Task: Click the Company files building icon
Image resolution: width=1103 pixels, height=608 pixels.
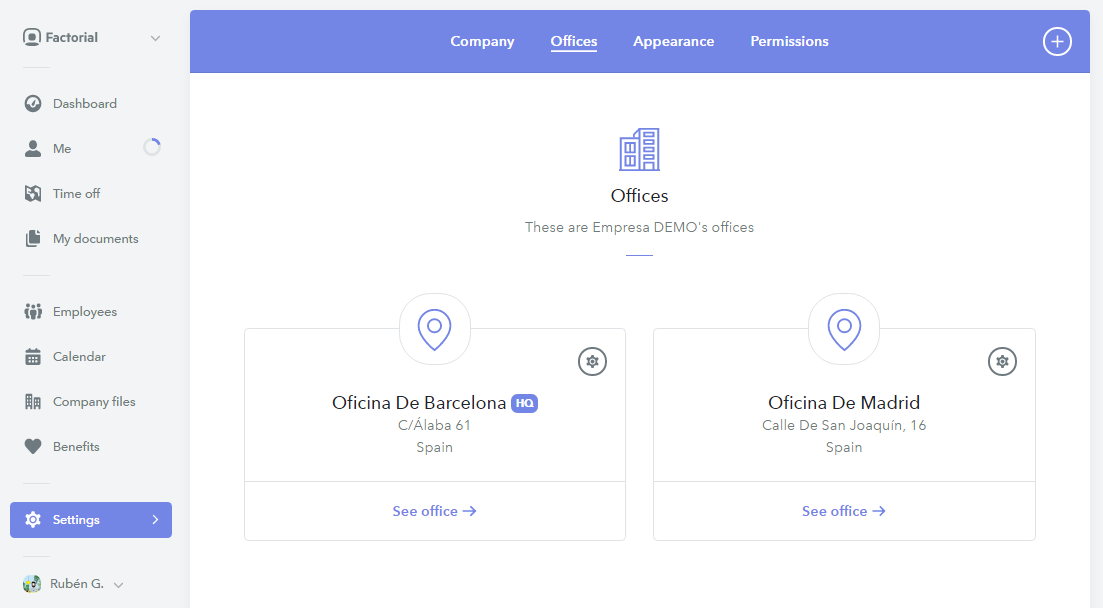Action: click(33, 402)
